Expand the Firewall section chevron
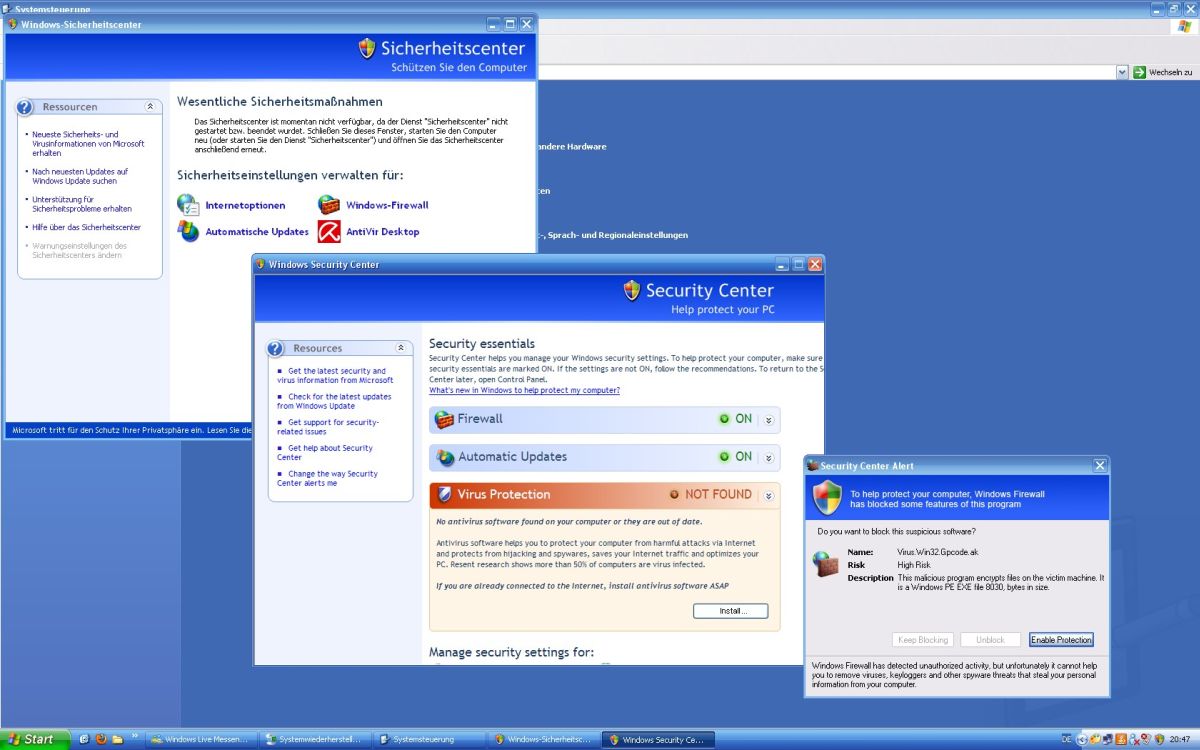Screen dimensions: 1200x750 point(768,420)
